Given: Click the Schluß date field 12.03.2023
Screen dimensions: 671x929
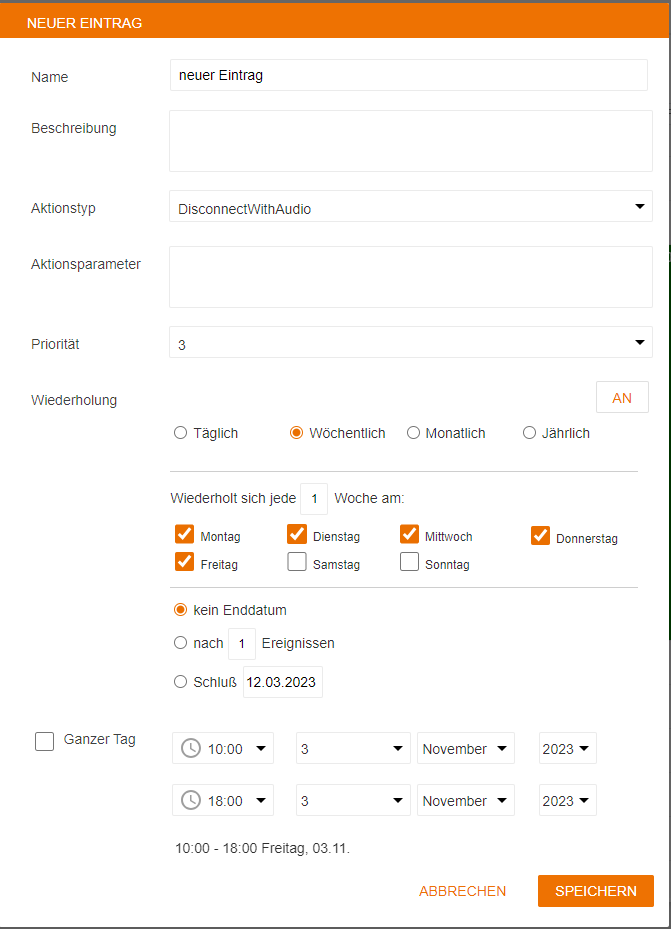Looking at the screenshot, I should (283, 682).
